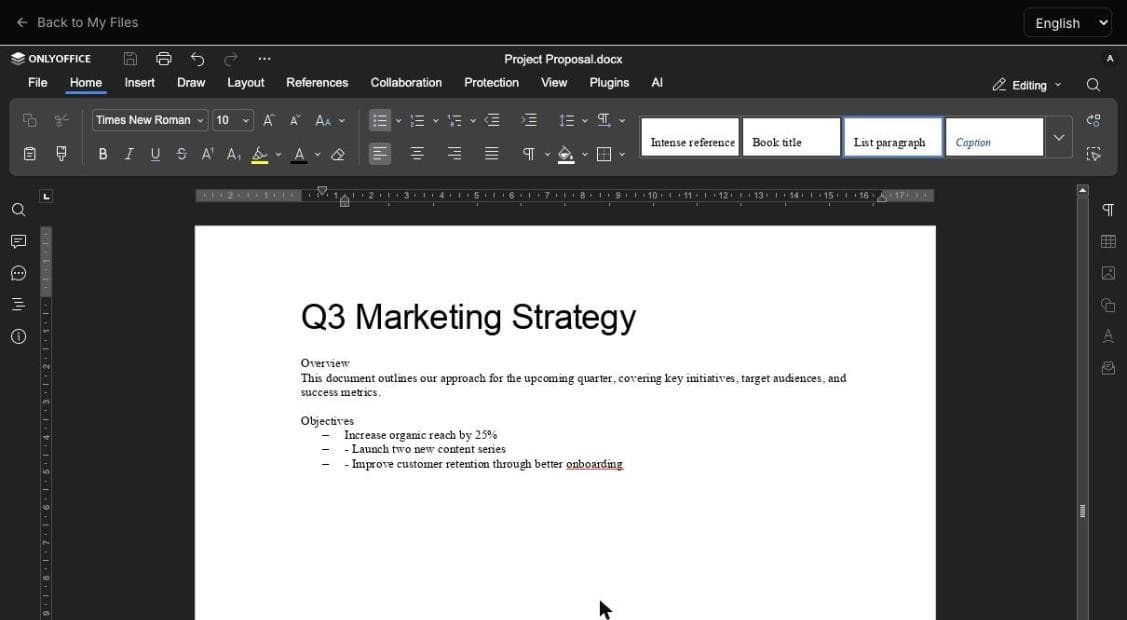
Task: Decrease paragraph indent
Action: click(492, 120)
